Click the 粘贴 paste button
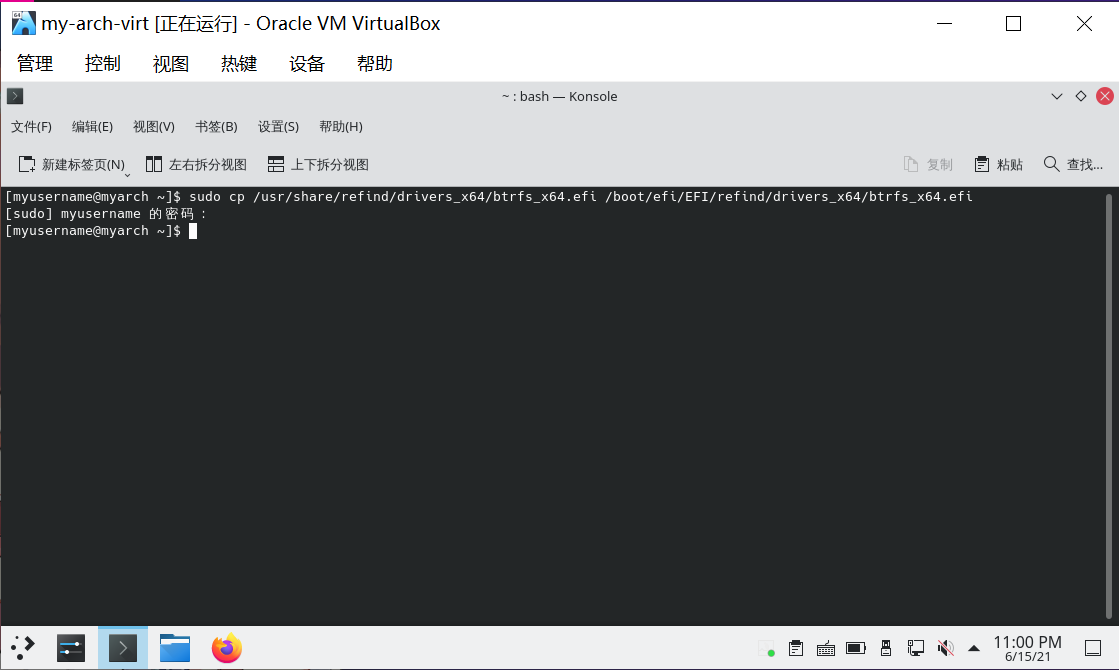 (x=998, y=164)
